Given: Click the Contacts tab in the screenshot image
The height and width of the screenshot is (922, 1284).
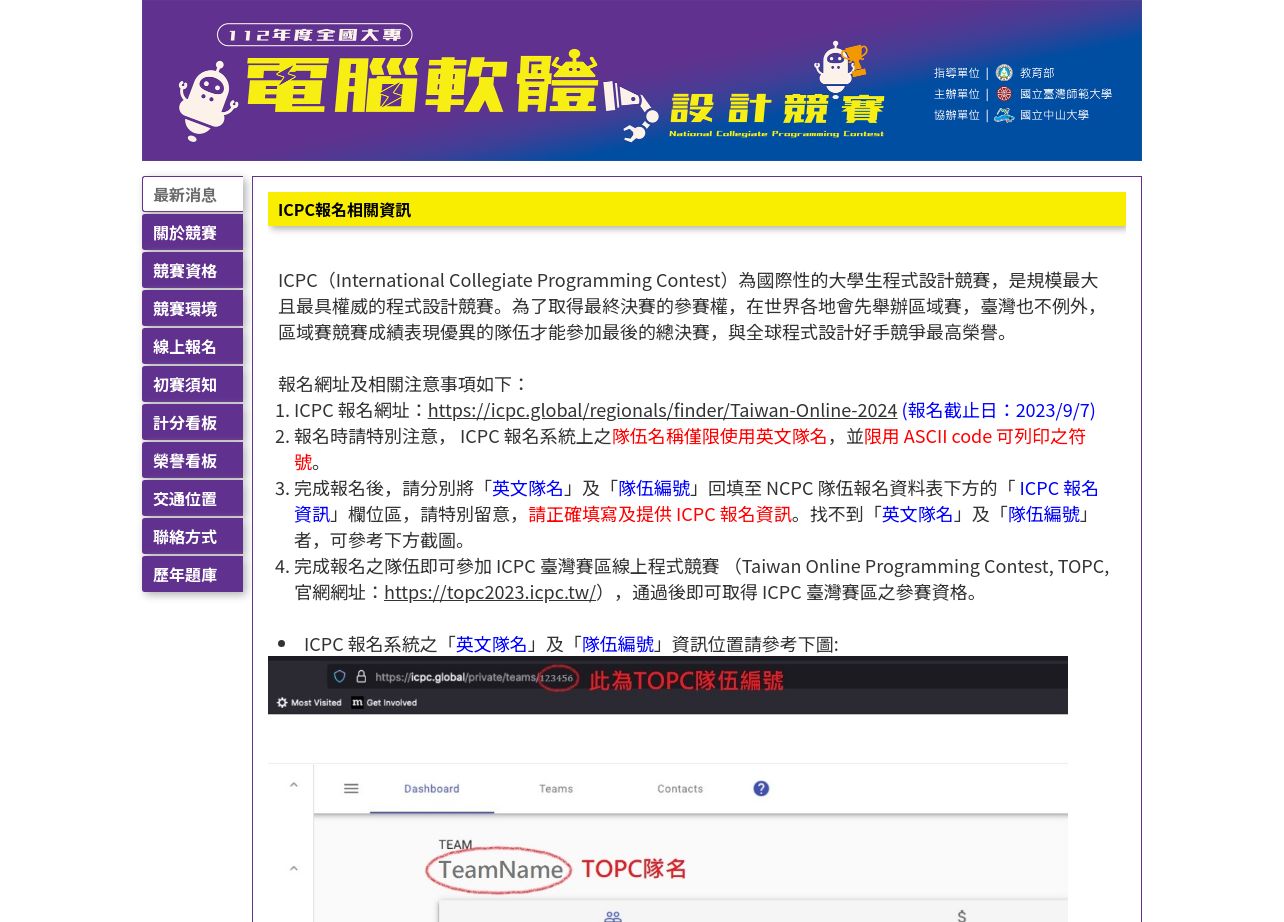Looking at the screenshot, I should (680, 789).
